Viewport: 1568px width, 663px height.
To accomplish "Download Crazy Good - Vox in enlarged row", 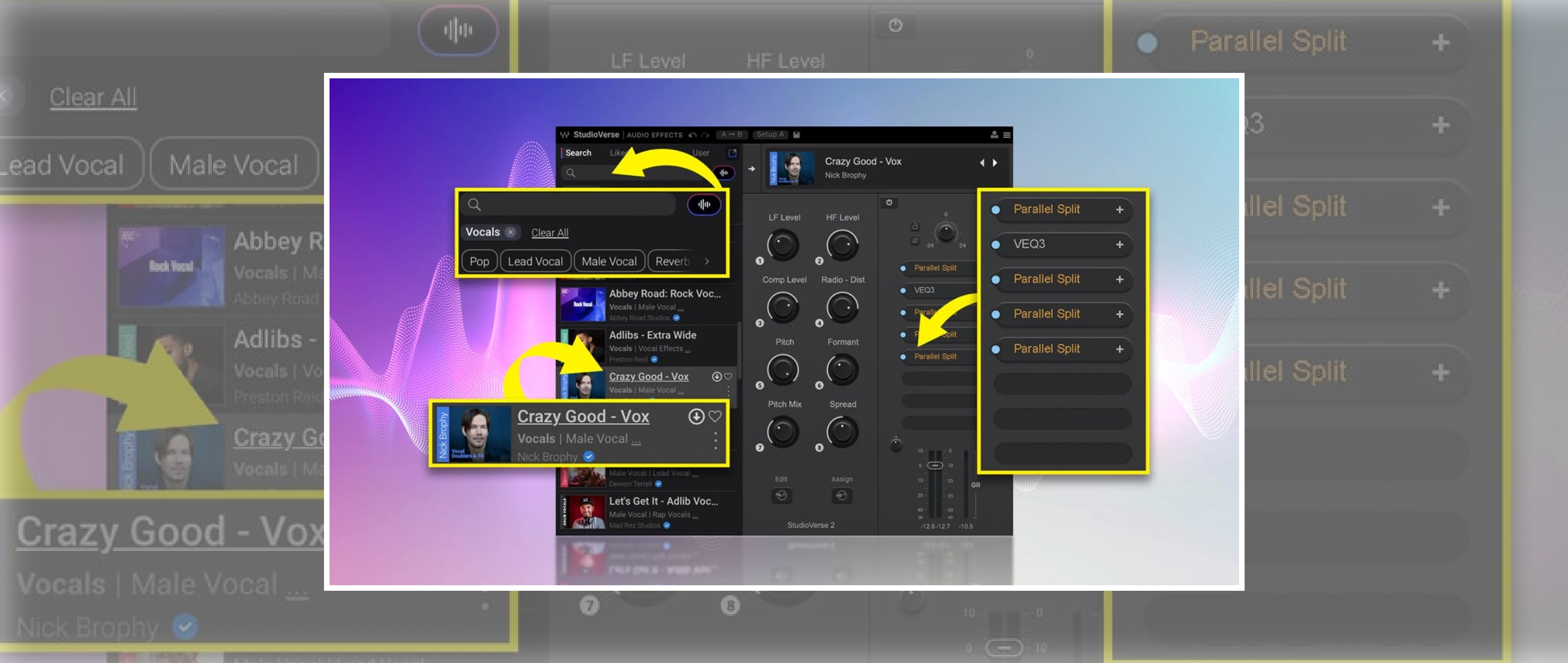I will 696,416.
